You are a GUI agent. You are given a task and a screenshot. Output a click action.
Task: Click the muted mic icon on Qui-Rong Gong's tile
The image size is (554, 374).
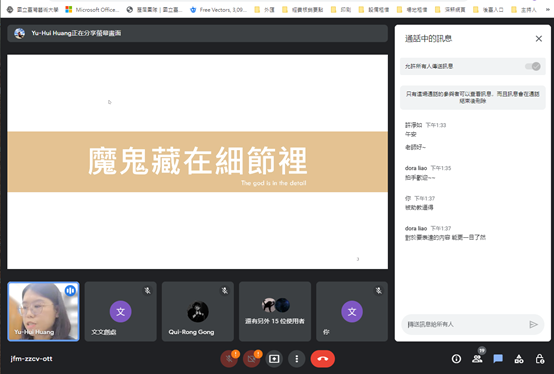pos(224,290)
